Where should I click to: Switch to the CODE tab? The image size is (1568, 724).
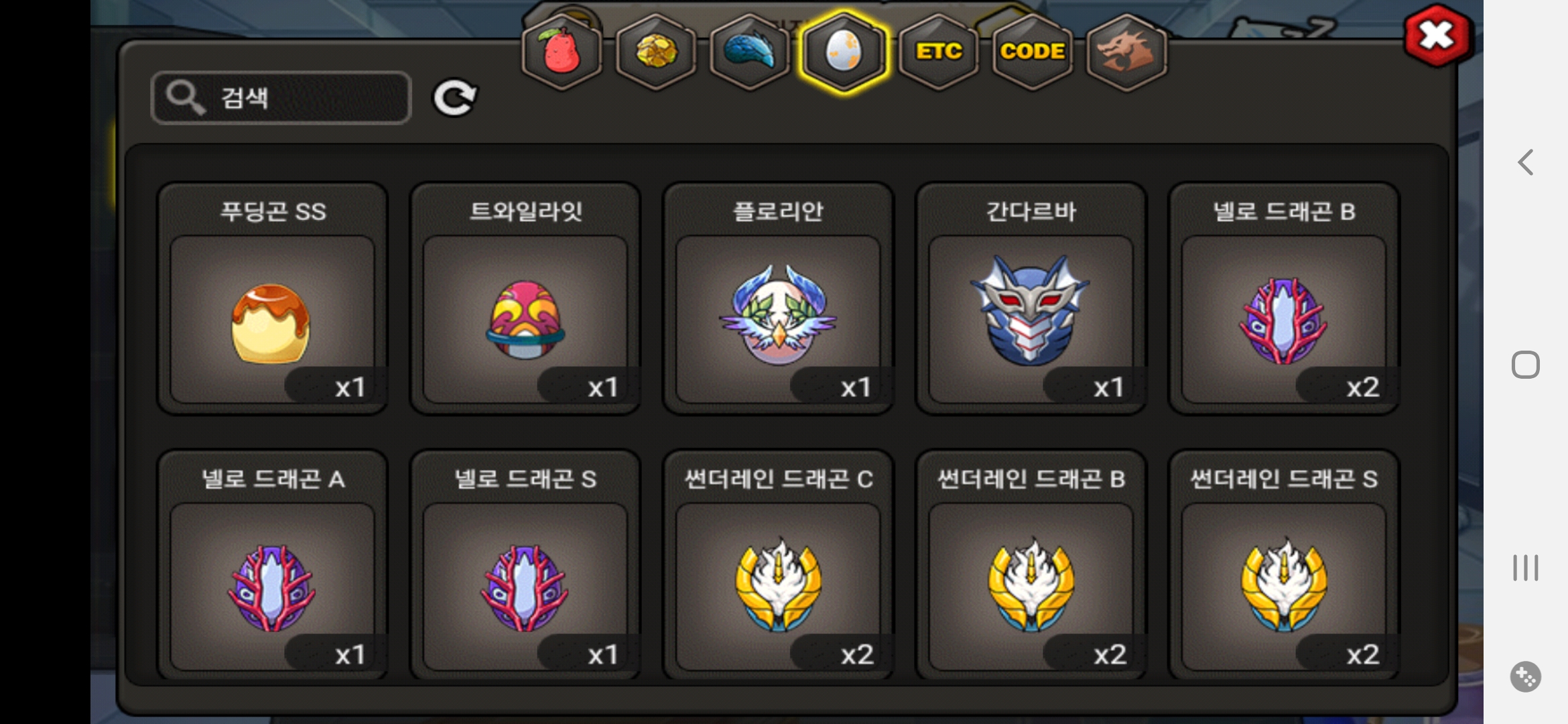point(1033,52)
